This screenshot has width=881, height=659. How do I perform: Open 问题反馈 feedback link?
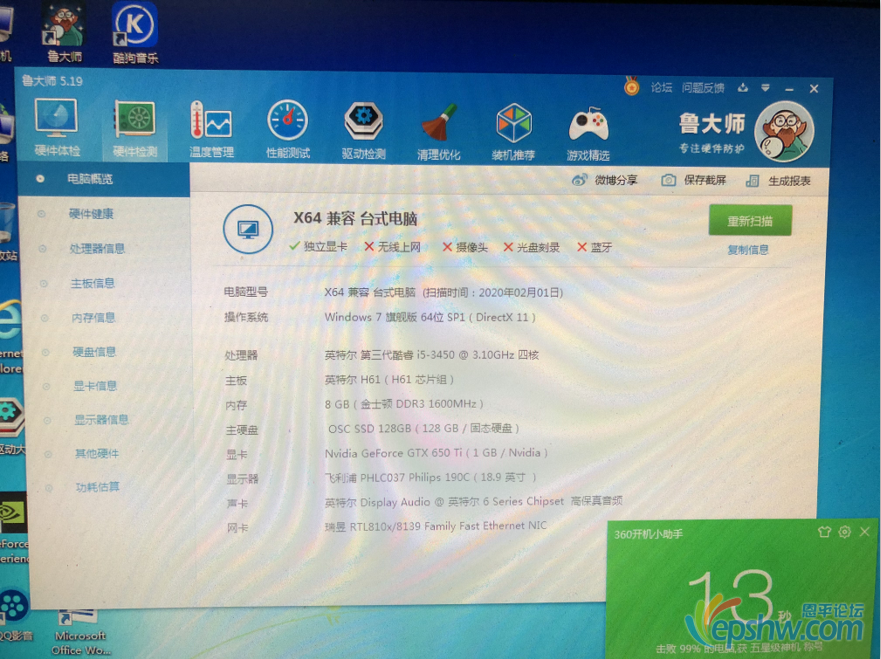pyautogui.click(x=703, y=88)
